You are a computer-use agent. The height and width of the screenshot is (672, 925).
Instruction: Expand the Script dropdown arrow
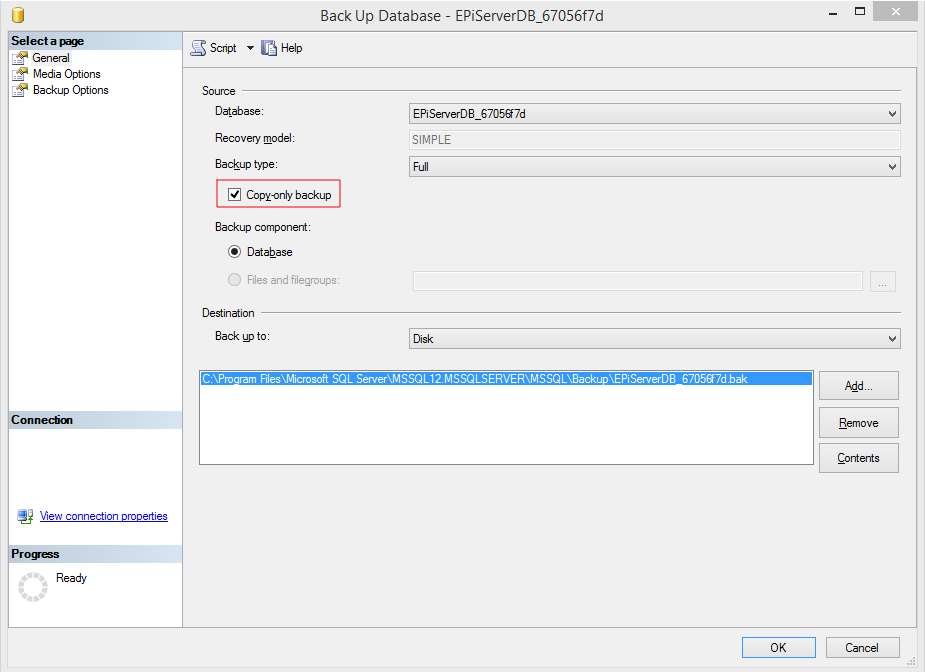tap(250, 48)
